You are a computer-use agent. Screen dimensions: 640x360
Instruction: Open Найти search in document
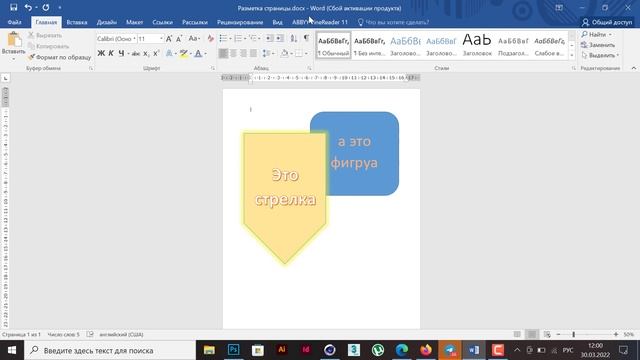pyautogui.click(x=596, y=35)
